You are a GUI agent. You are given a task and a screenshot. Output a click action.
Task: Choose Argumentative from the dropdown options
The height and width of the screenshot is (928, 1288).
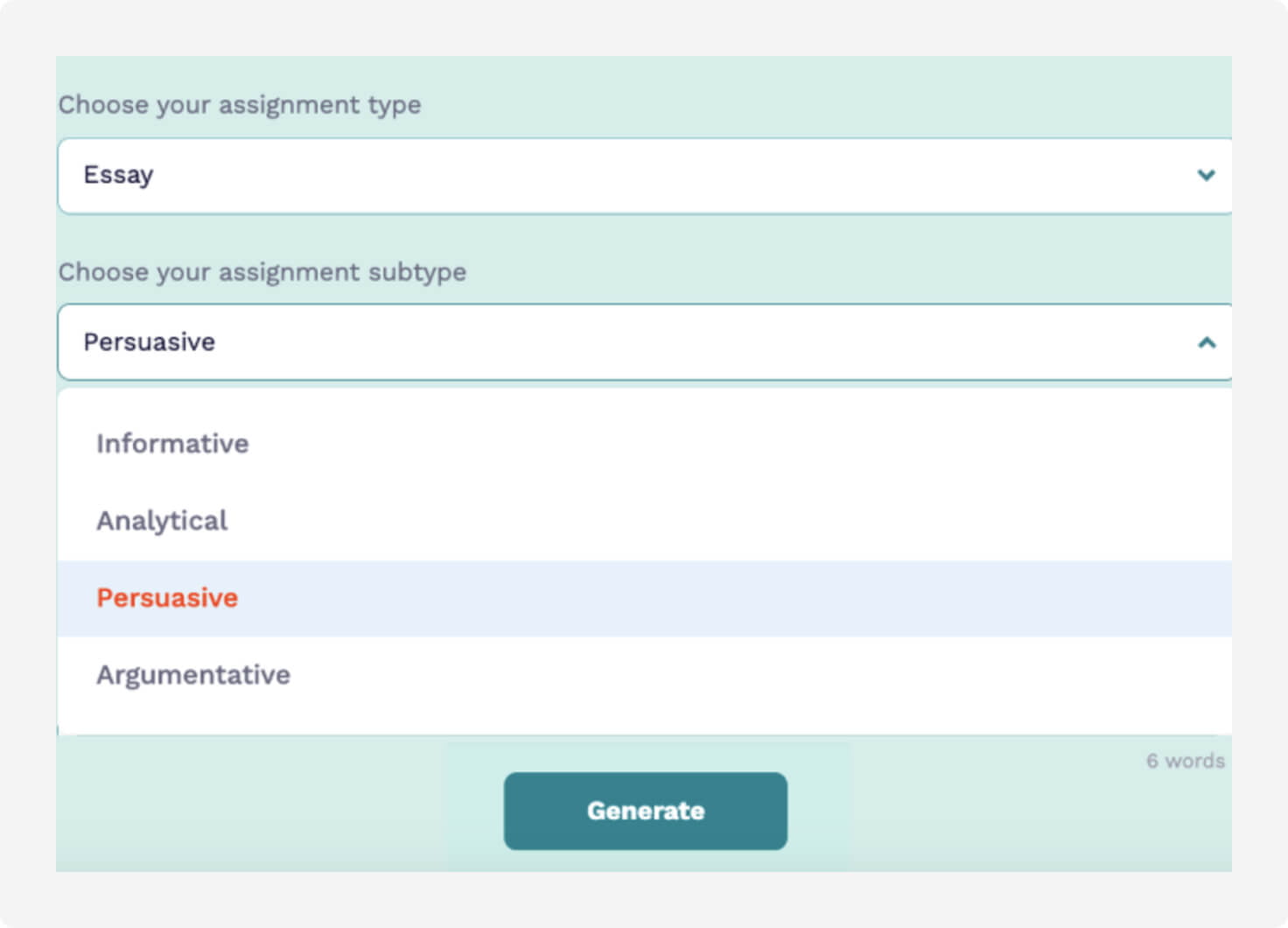pos(193,674)
